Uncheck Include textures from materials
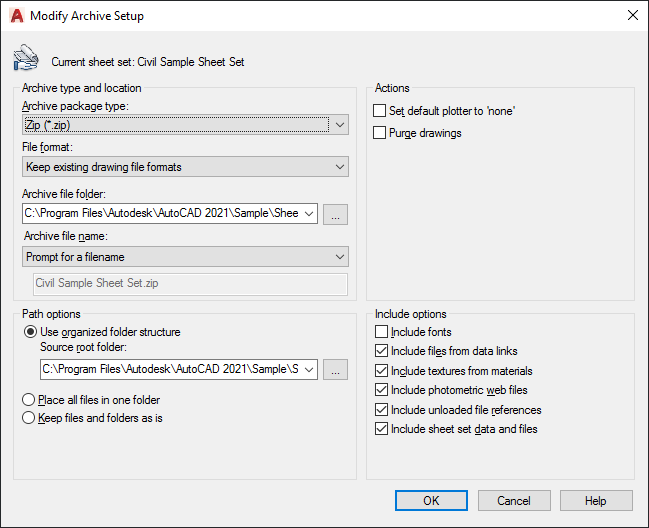649x528 pixels. pos(381,371)
